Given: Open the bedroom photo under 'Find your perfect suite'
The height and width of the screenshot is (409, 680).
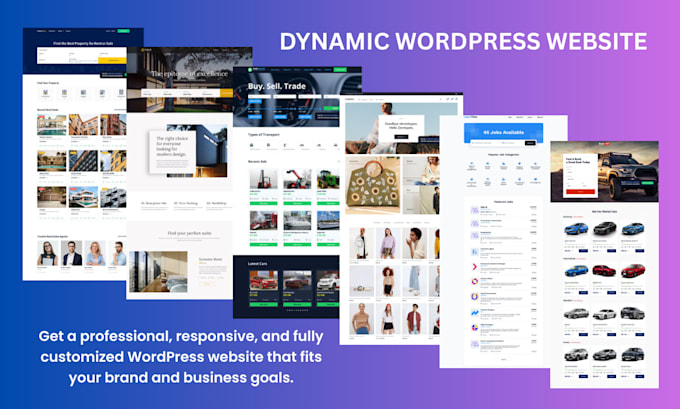Looking at the screenshot, I should click(x=158, y=272).
